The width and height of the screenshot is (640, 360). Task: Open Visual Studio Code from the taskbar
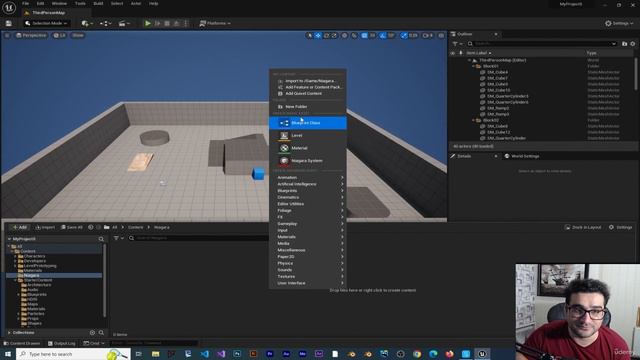[x=204, y=354]
